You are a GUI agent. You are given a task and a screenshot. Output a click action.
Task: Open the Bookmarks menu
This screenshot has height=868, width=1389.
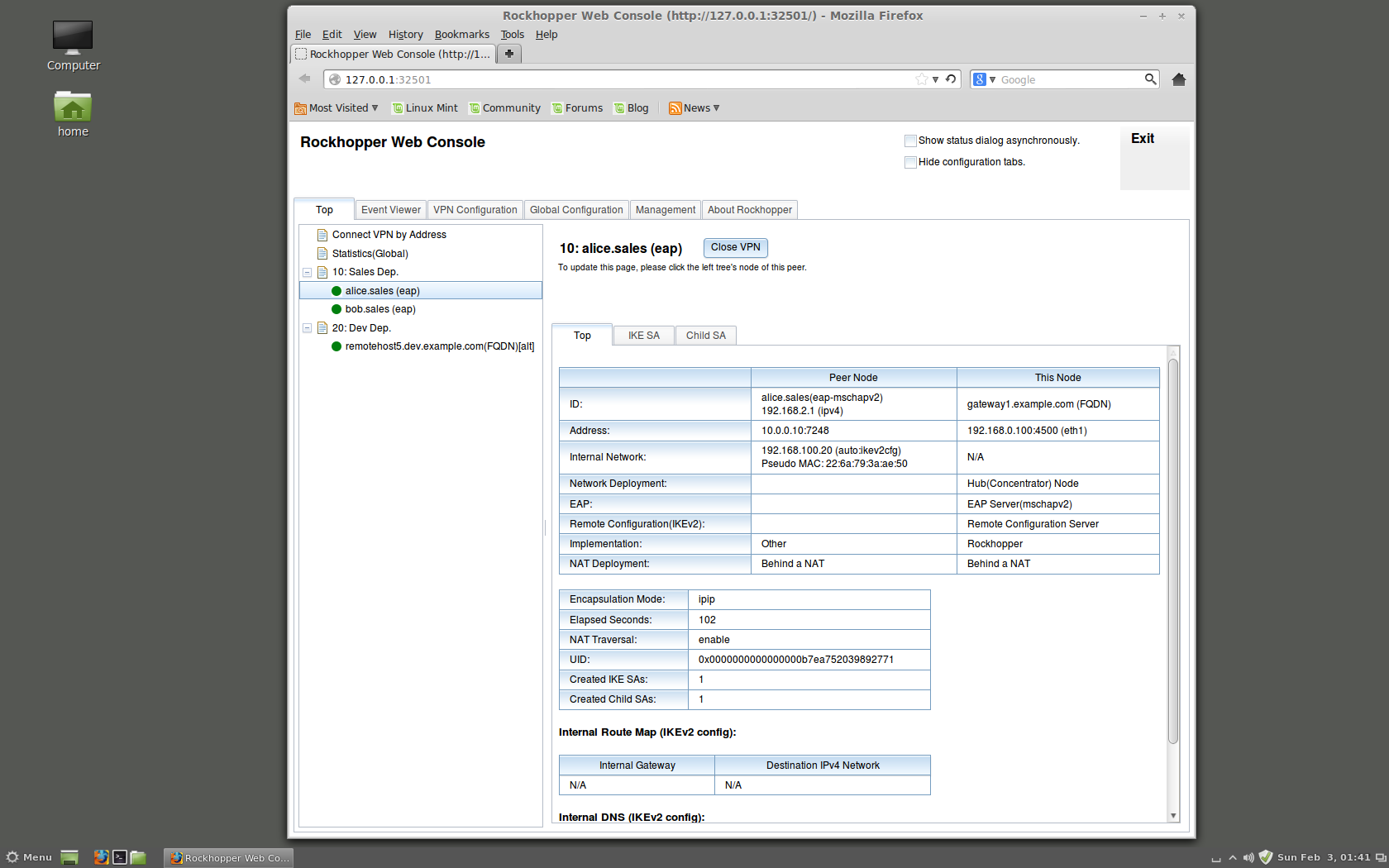[x=461, y=34]
